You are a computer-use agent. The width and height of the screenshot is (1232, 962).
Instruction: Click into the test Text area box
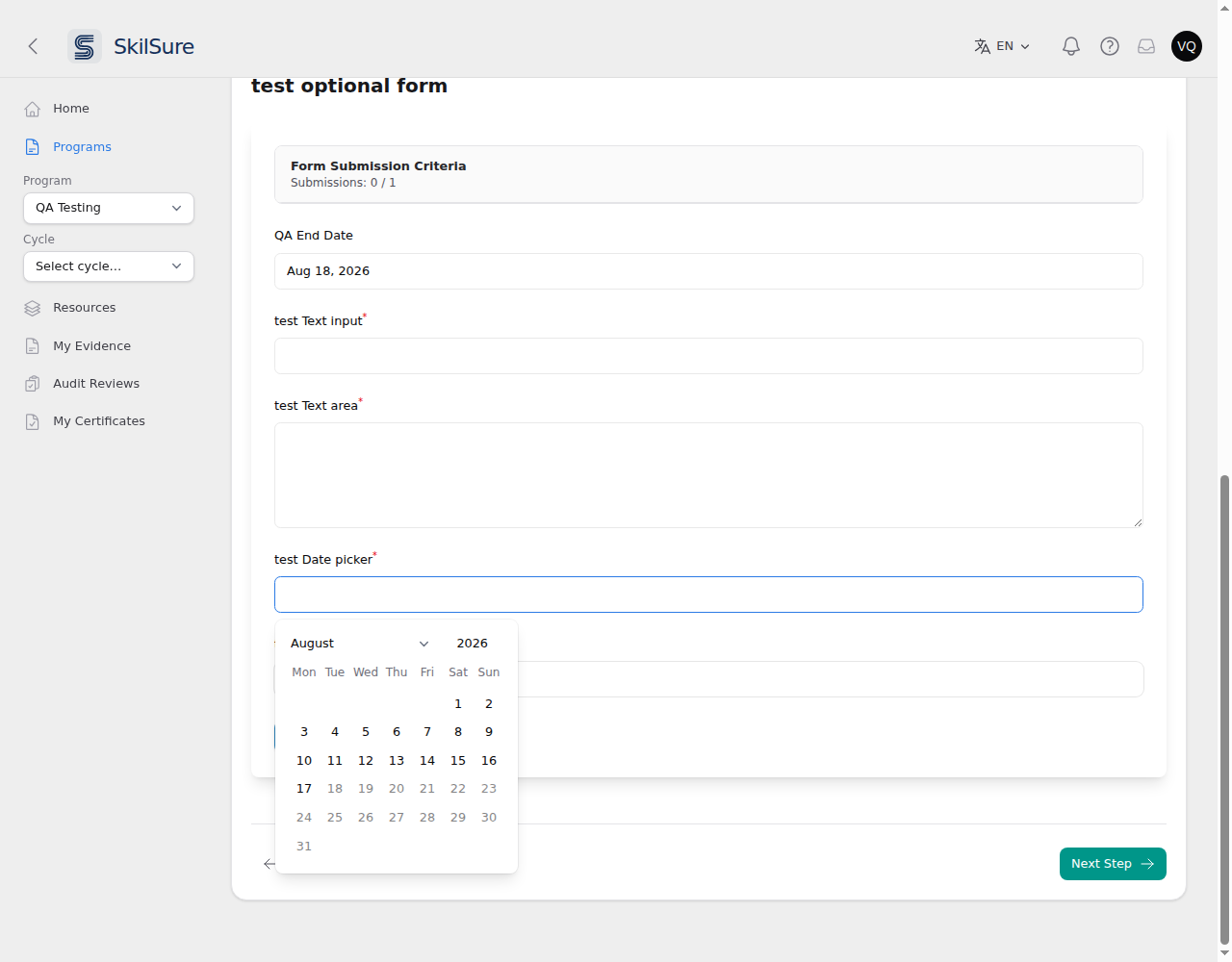pos(708,475)
